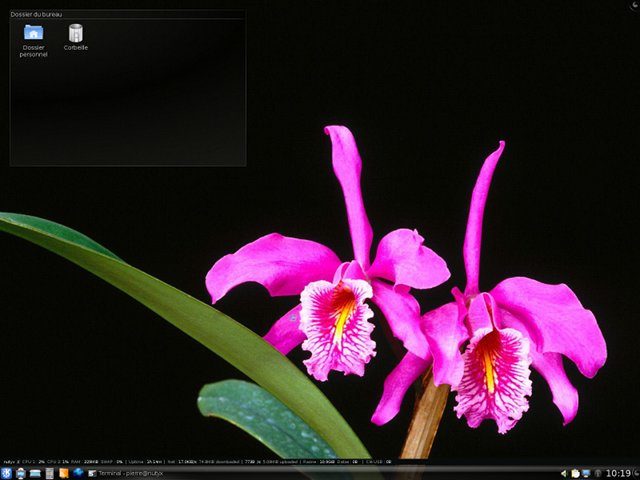This screenshot has height=480, width=640.
Task: Open the clipboard tray icon
Action: click(x=576, y=473)
